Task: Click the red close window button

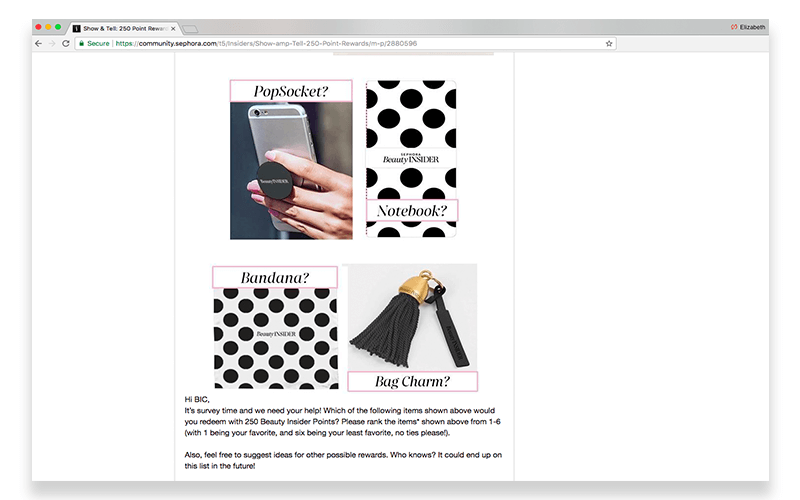Action: pyautogui.click(x=38, y=27)
